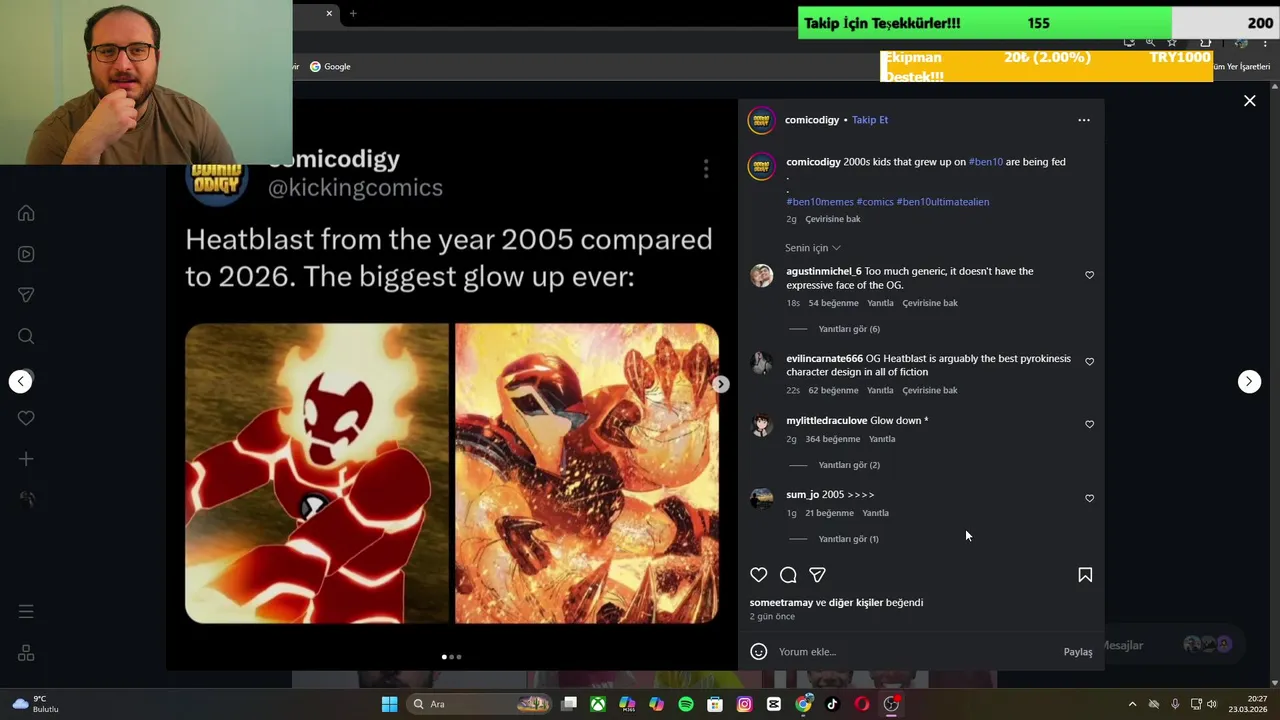Open comicodigy profile from post header
This screenshot has height=720, width=1280.
point(812,120)
